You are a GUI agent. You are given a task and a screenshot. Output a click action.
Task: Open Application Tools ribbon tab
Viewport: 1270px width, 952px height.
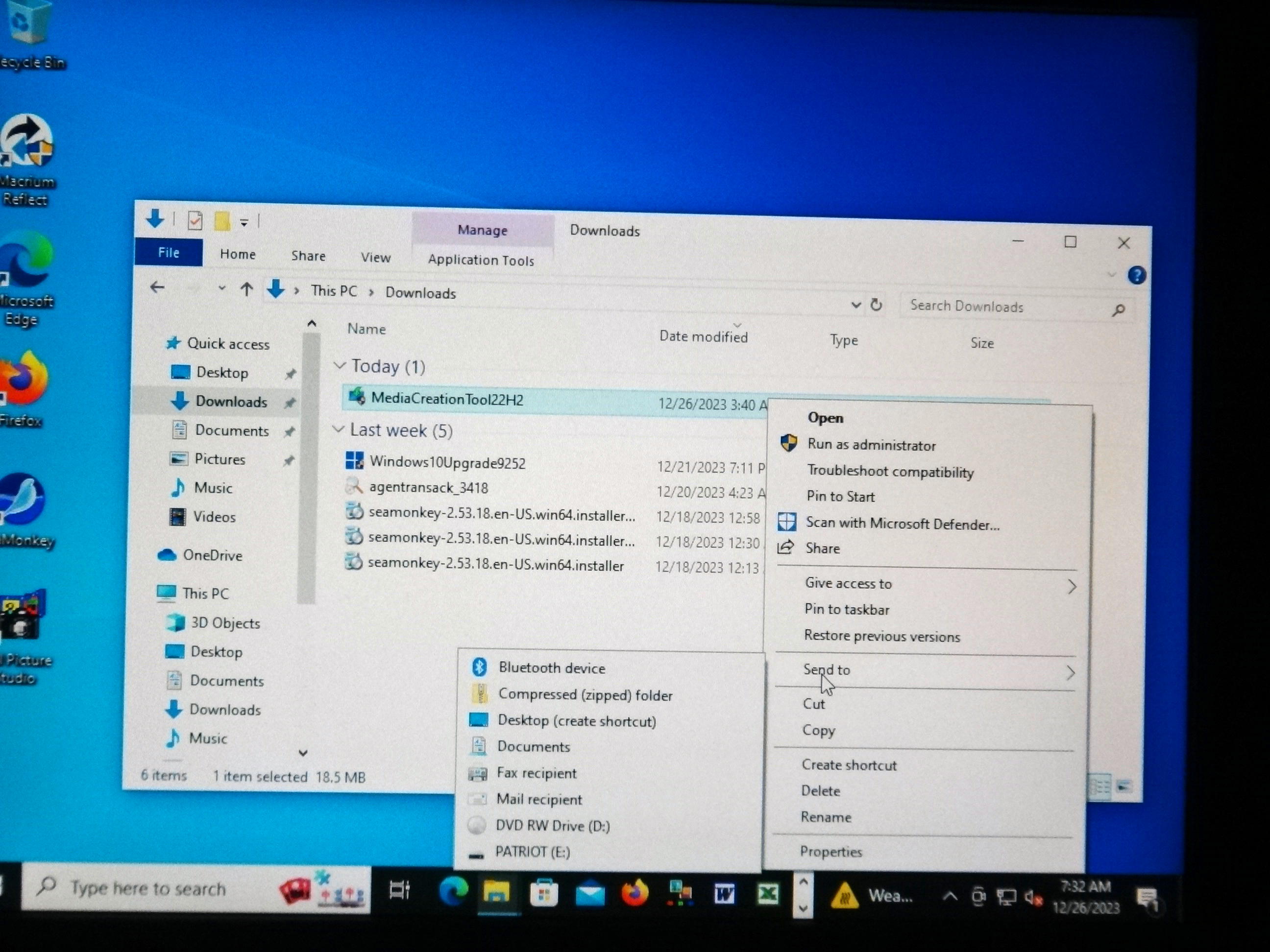tap(481, 260)
